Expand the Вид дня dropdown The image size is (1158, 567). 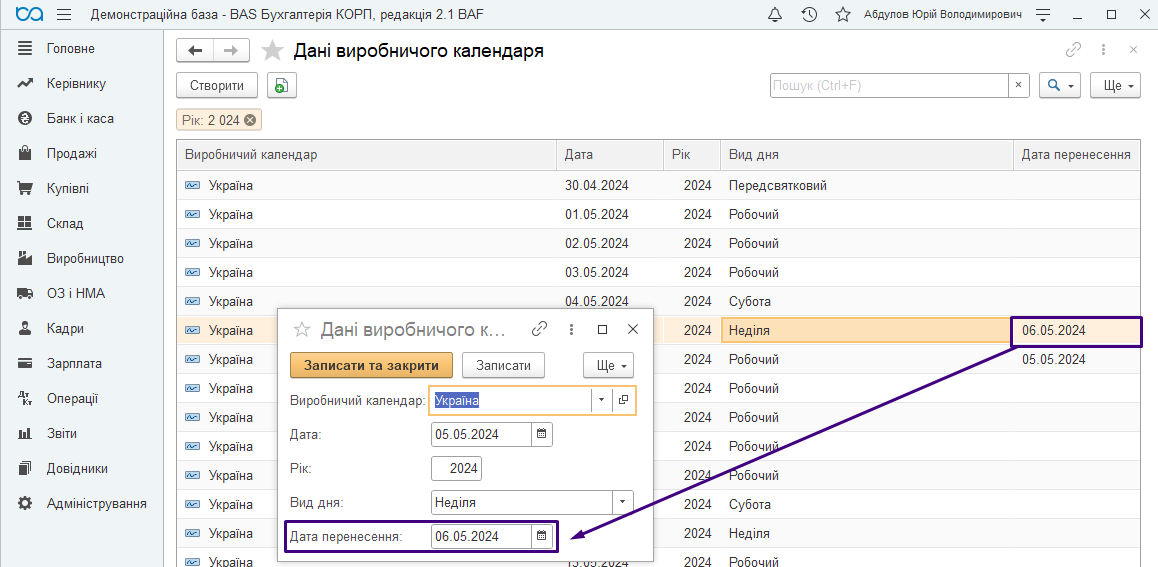point(623,503)
